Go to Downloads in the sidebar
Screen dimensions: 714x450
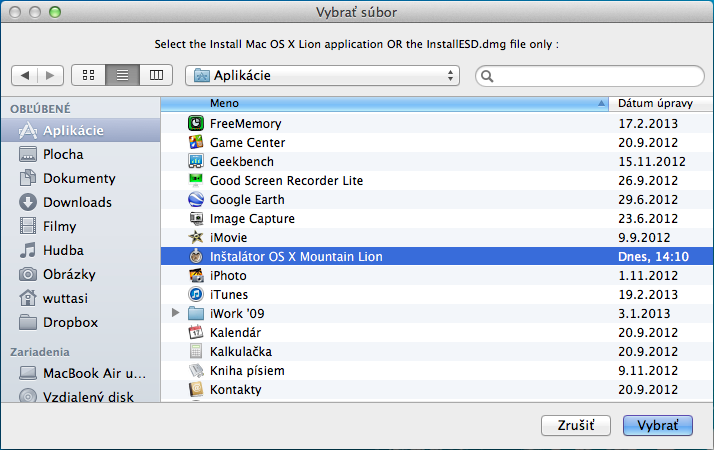click(77, 202)
